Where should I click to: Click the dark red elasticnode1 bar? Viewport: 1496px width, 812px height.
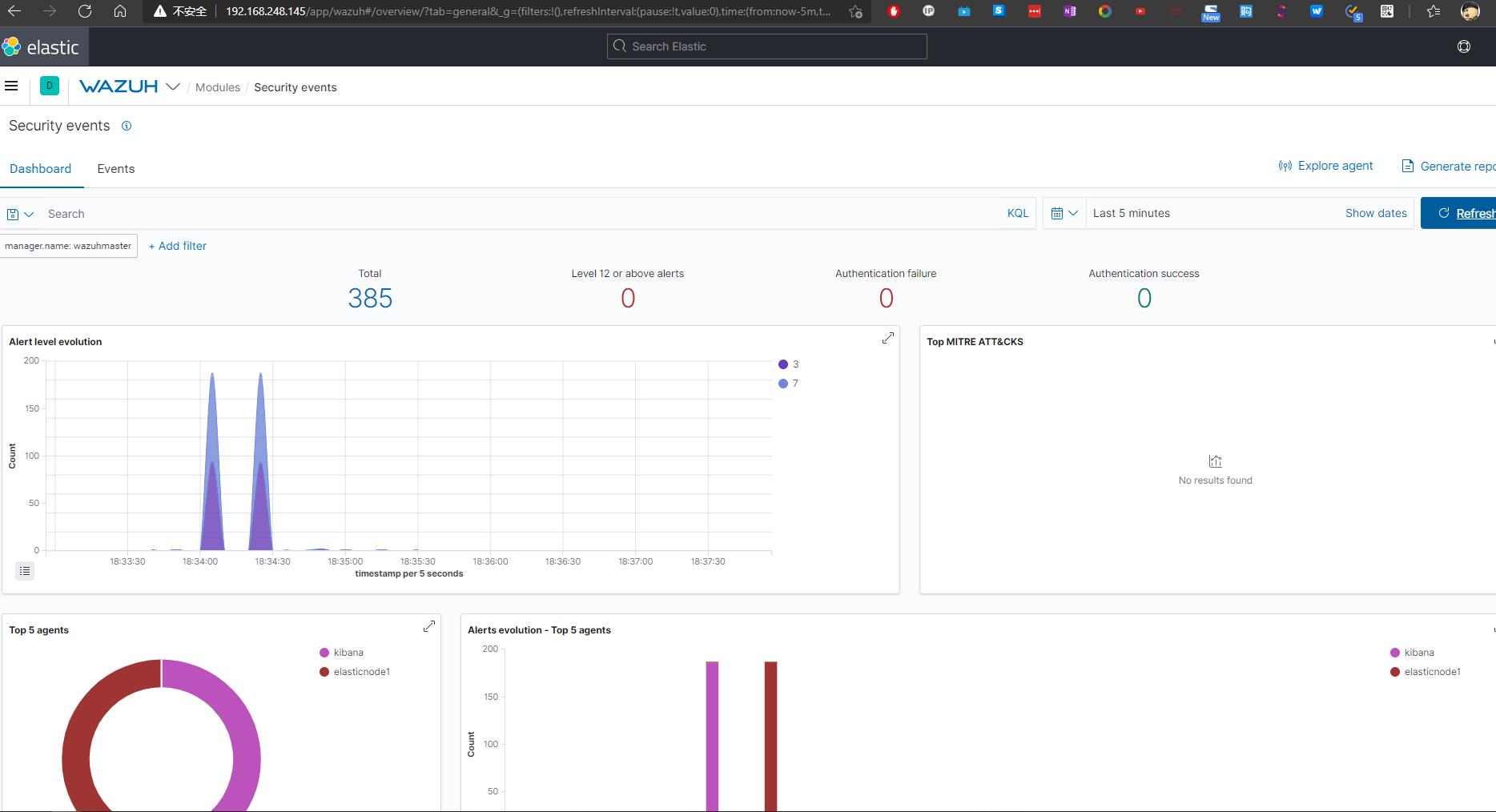point(770,737)
